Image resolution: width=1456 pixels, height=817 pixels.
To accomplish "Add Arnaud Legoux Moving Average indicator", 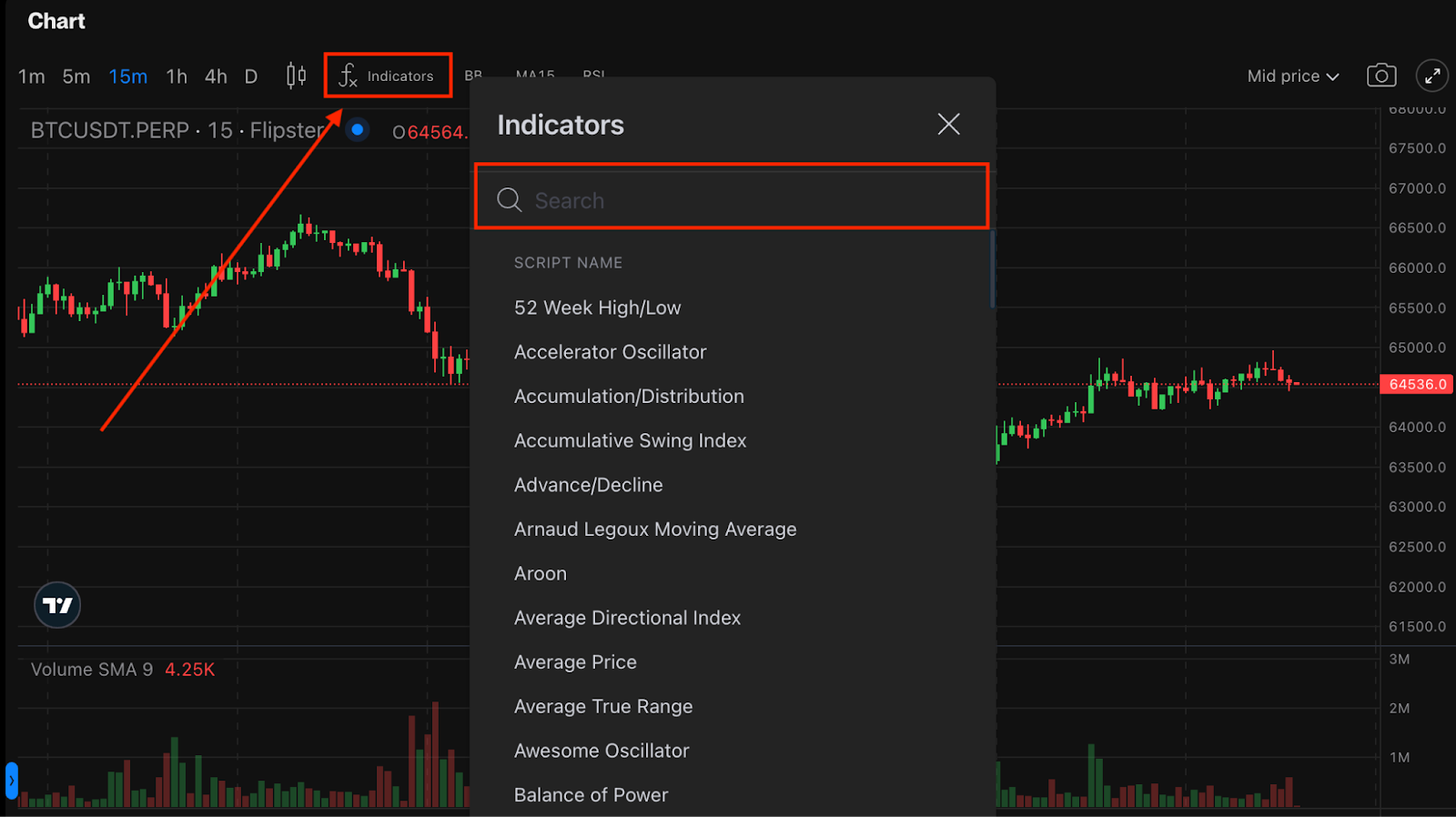I will point(655,530).
